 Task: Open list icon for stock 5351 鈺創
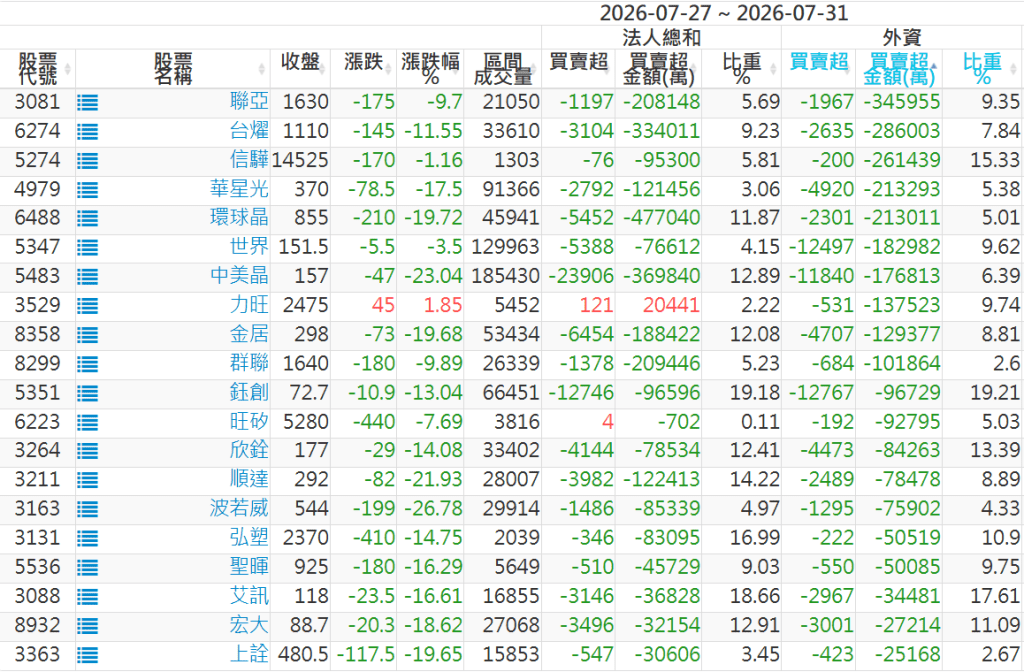(x=88, y=394)
